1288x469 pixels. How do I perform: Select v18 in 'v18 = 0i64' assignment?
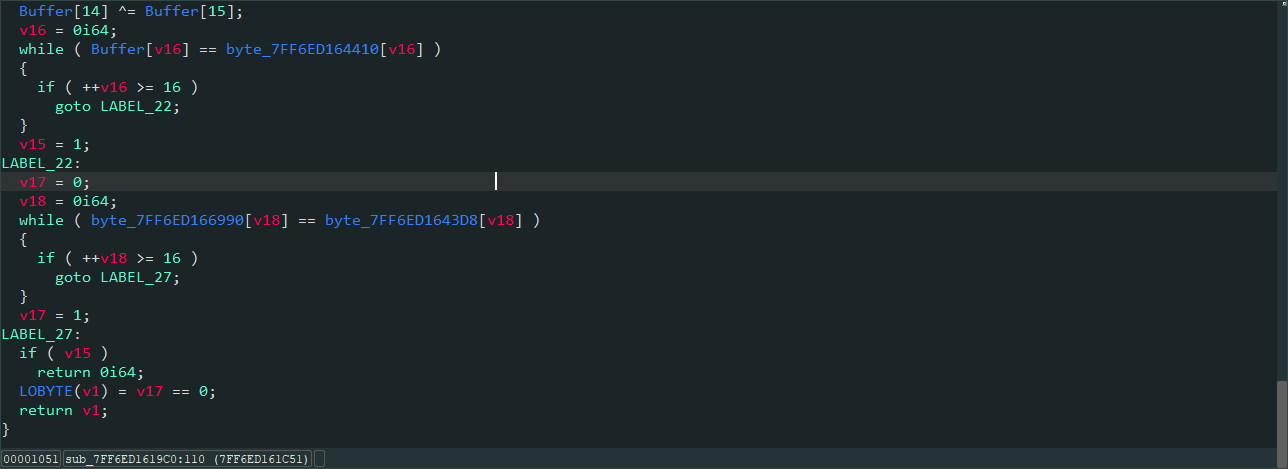point(32,201)
